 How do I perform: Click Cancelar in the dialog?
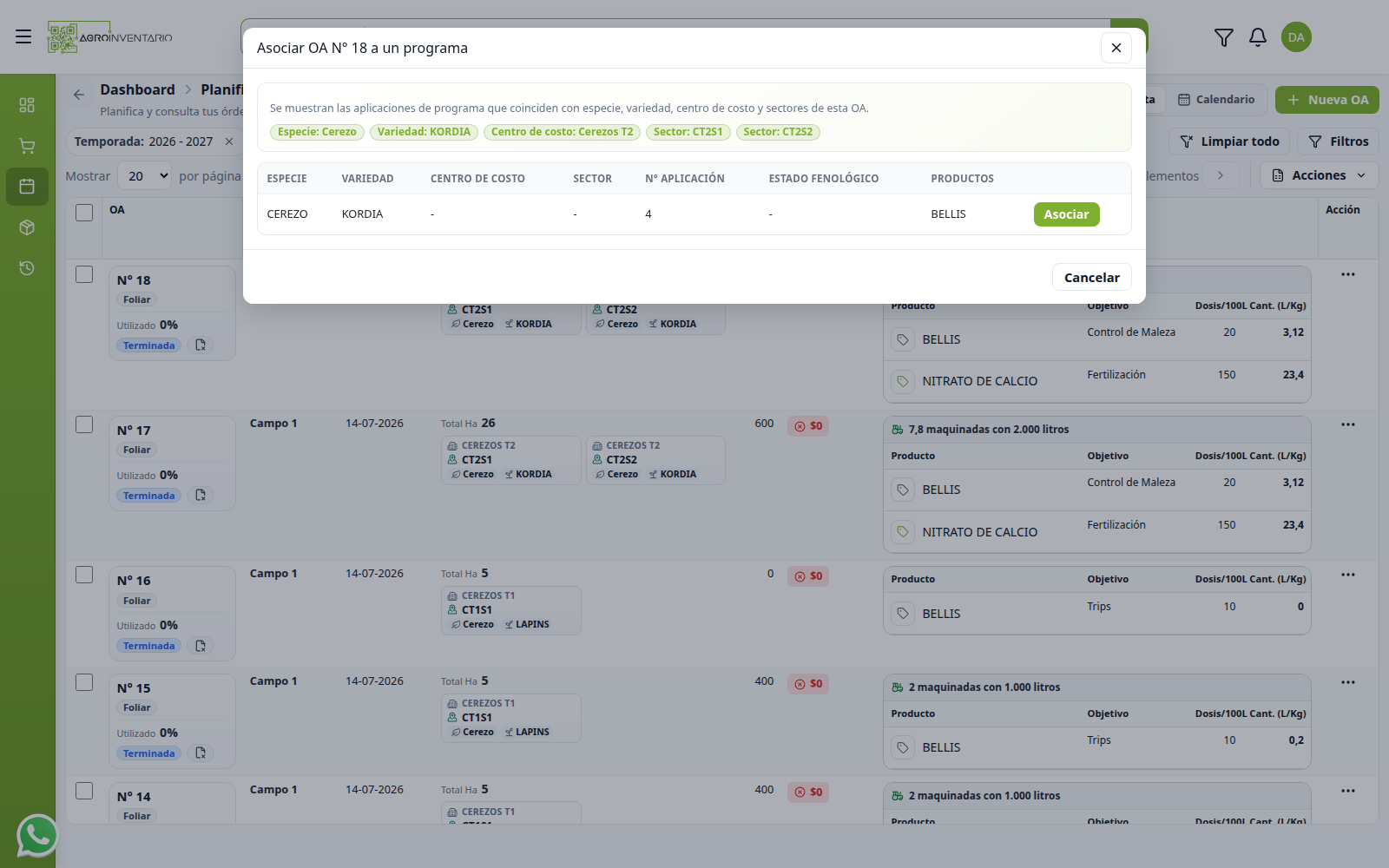pyautogui.click(x=1092, y=278)
